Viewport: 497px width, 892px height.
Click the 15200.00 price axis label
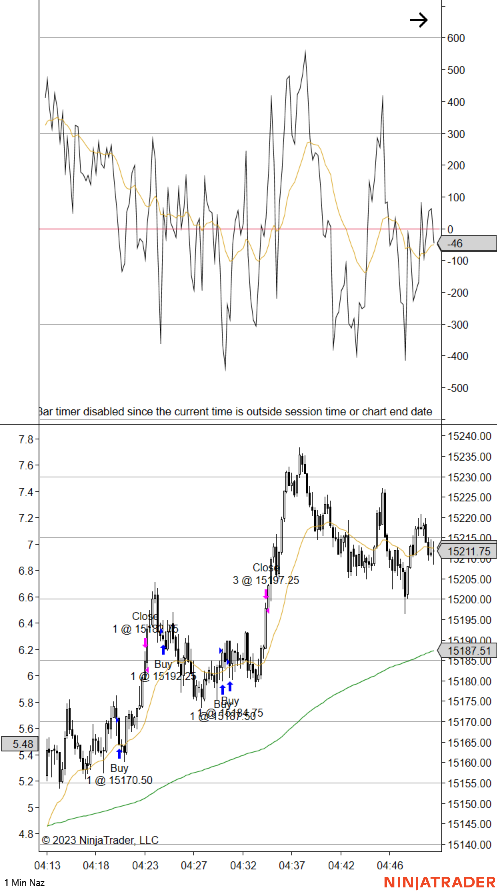coord(469,600)
